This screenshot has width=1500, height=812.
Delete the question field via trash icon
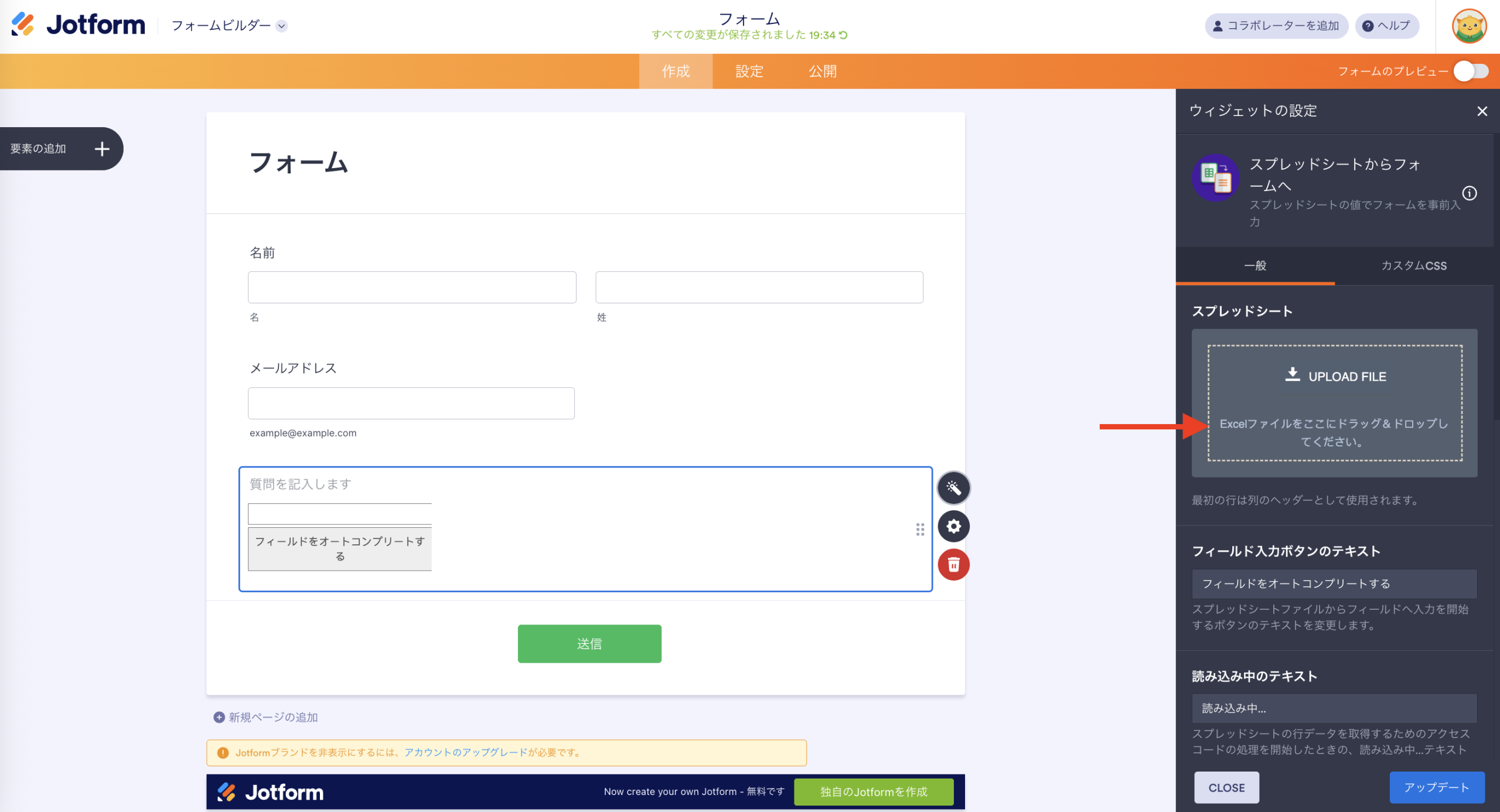coord(953,564)
